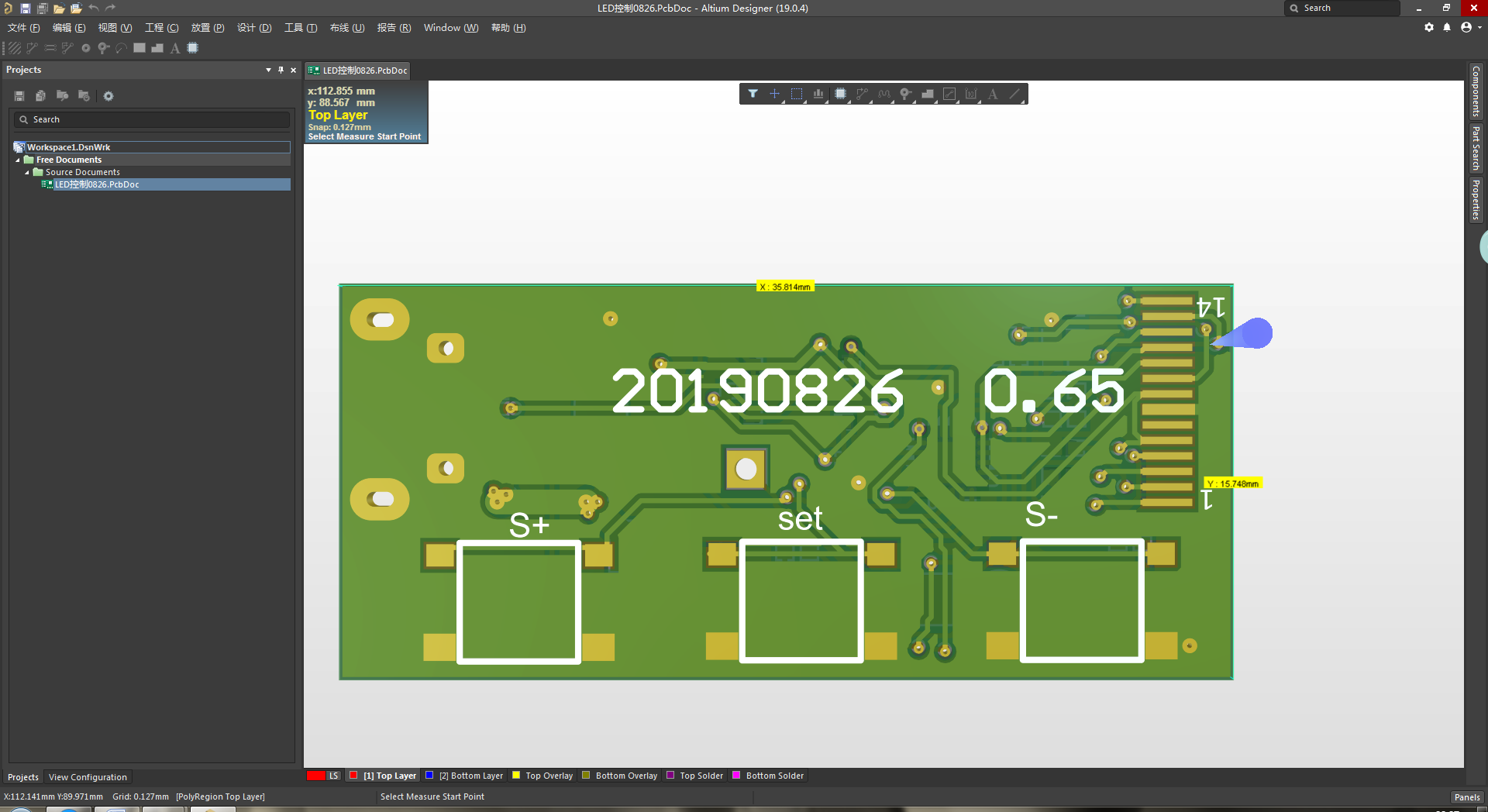This screenshot has height=812, width=1488.
Task: Click the Projects tab at bottom left
Action: pyautogui.click(x=23, y=777)
